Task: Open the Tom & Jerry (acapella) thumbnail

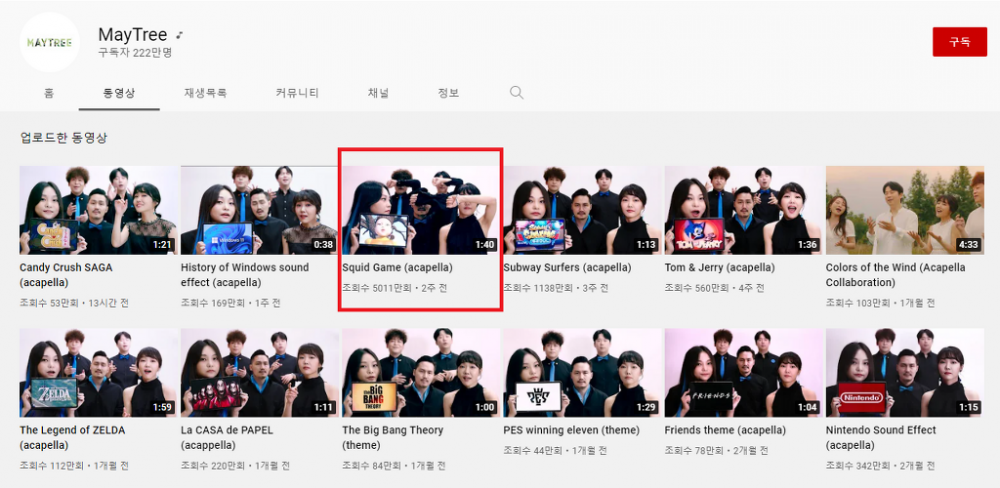Action: (743, 210)
